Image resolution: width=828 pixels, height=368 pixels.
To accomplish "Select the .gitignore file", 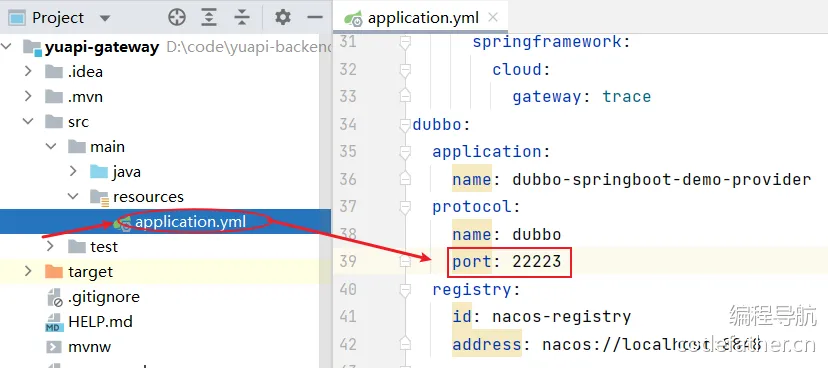I will tap(104, 297).
